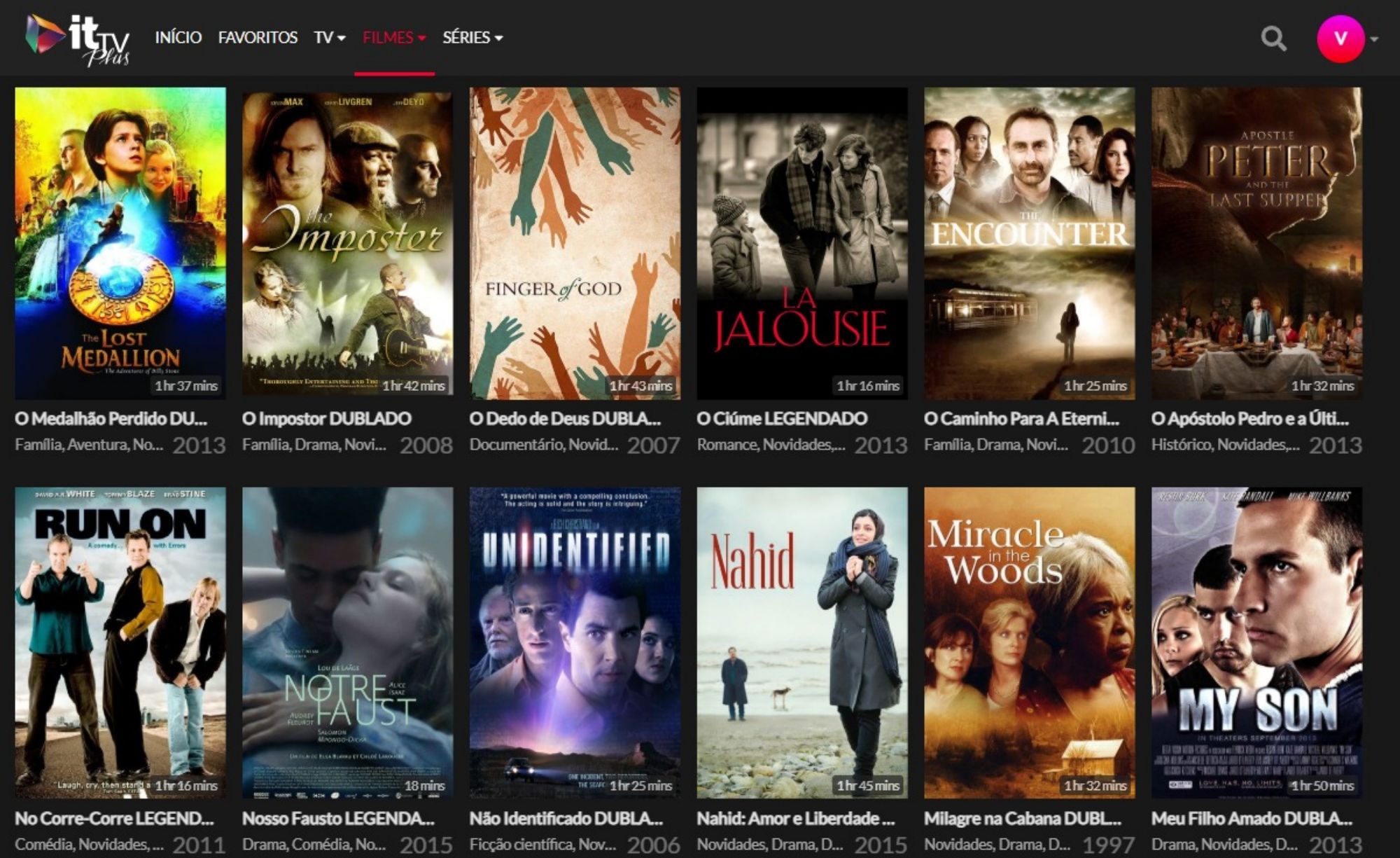Screen dimensions: 1400x858
Task: Click the Run On movie poster
Action: pyautogui.click(x=120, y=642)
